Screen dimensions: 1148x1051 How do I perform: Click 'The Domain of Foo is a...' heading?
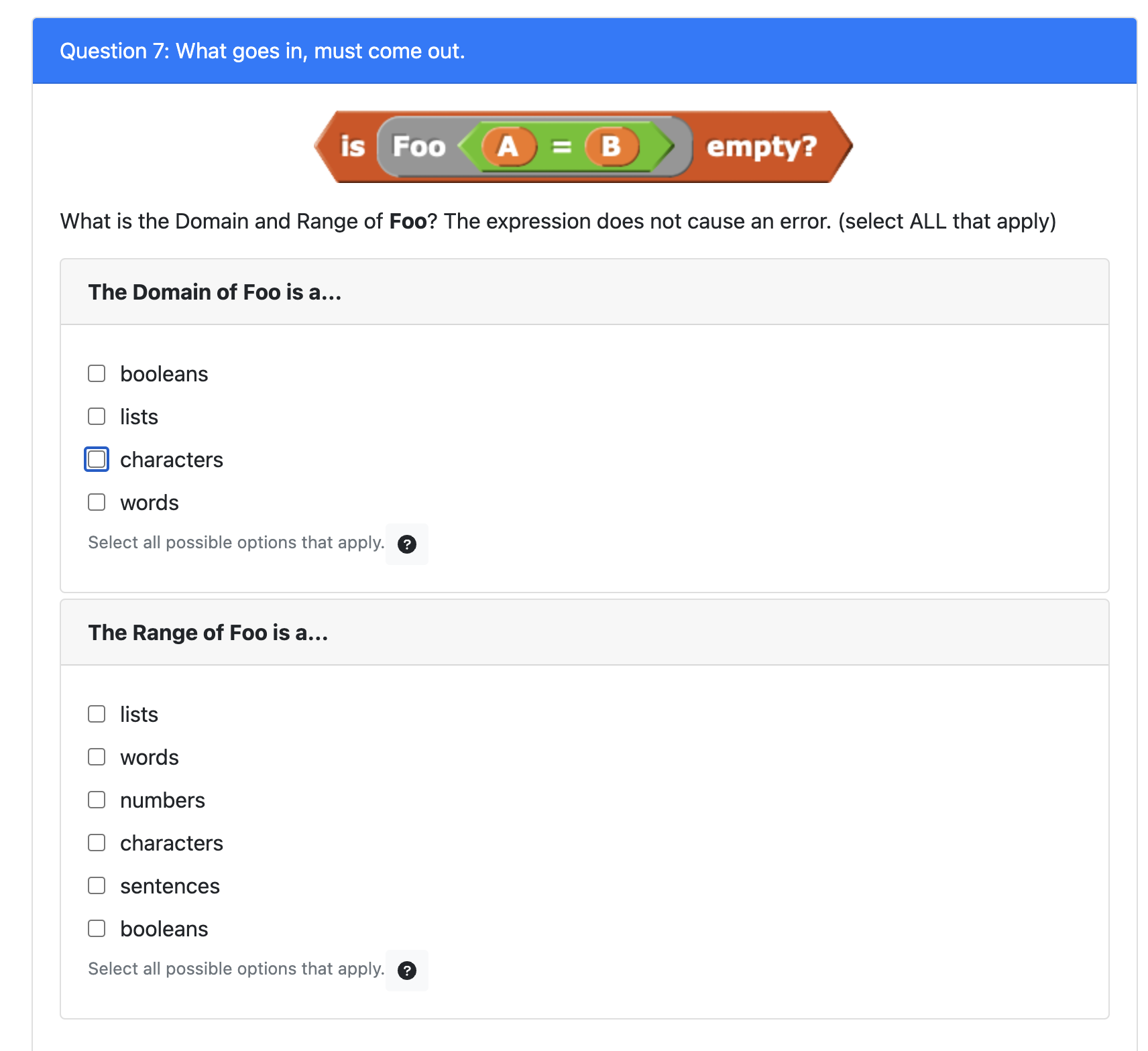(x=215, y=292)
